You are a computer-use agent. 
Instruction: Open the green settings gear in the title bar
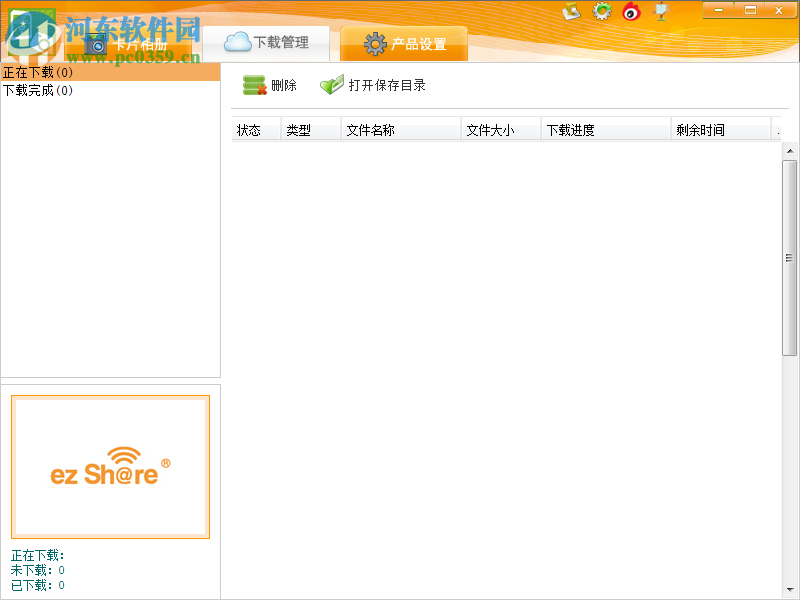[x=601, y=11]
